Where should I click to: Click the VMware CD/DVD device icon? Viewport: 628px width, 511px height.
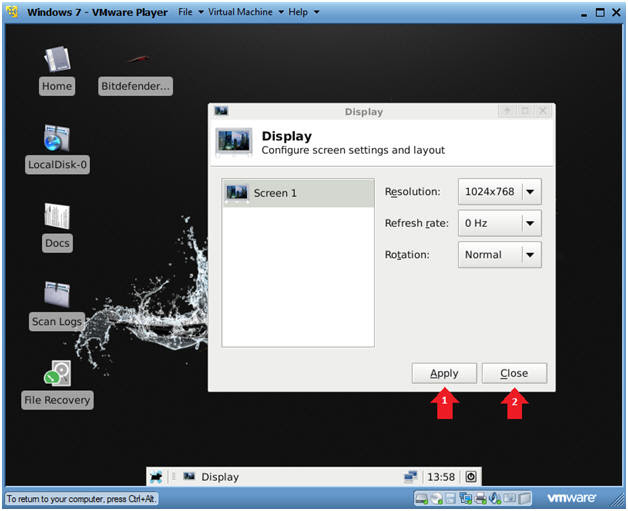pos(435,499)
